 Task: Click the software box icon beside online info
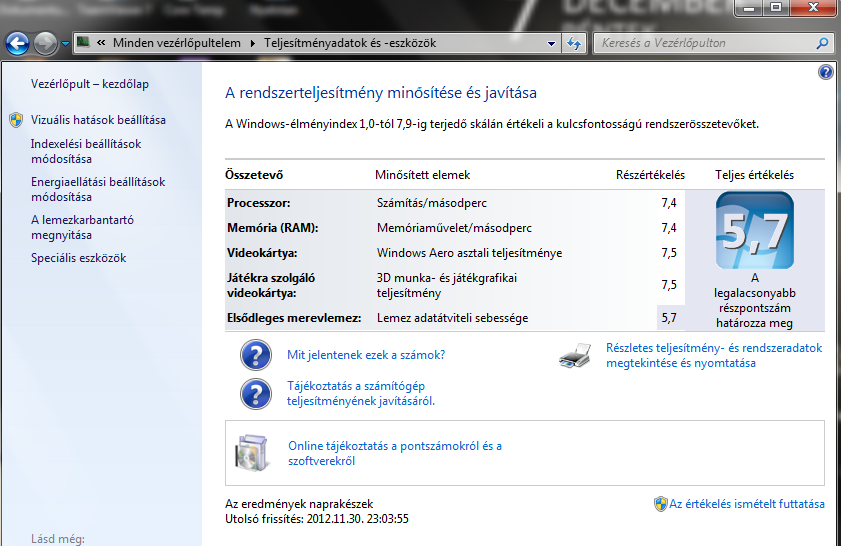pos(251,453)
